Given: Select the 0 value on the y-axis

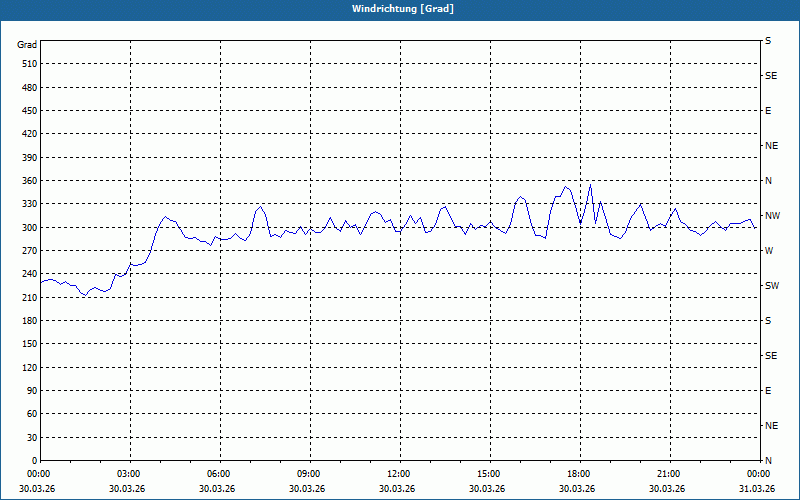Looking at the screenshot, I should coord(33,461).
